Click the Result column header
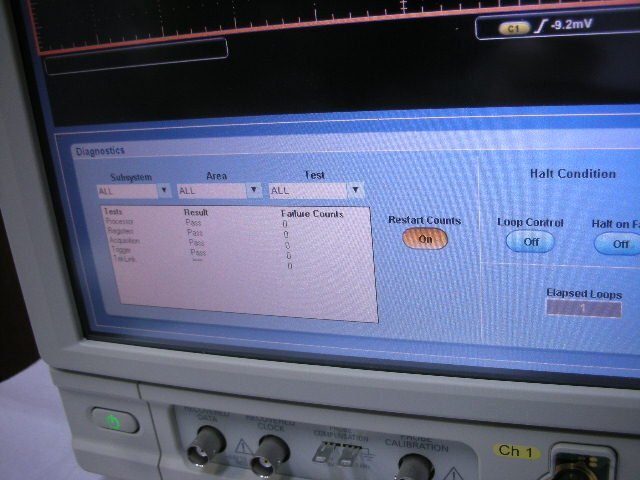Screen dimensions: 640x480 point(196,212)
